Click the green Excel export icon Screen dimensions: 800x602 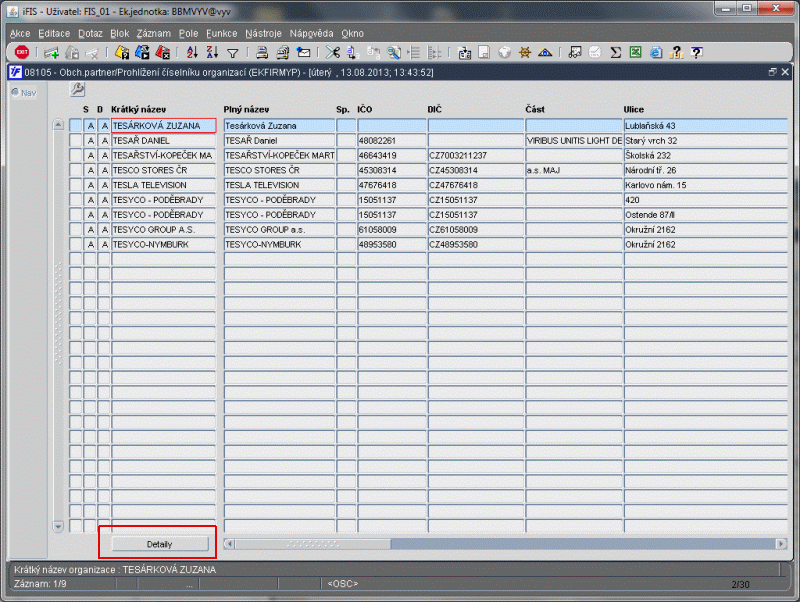tap(636, 52)
